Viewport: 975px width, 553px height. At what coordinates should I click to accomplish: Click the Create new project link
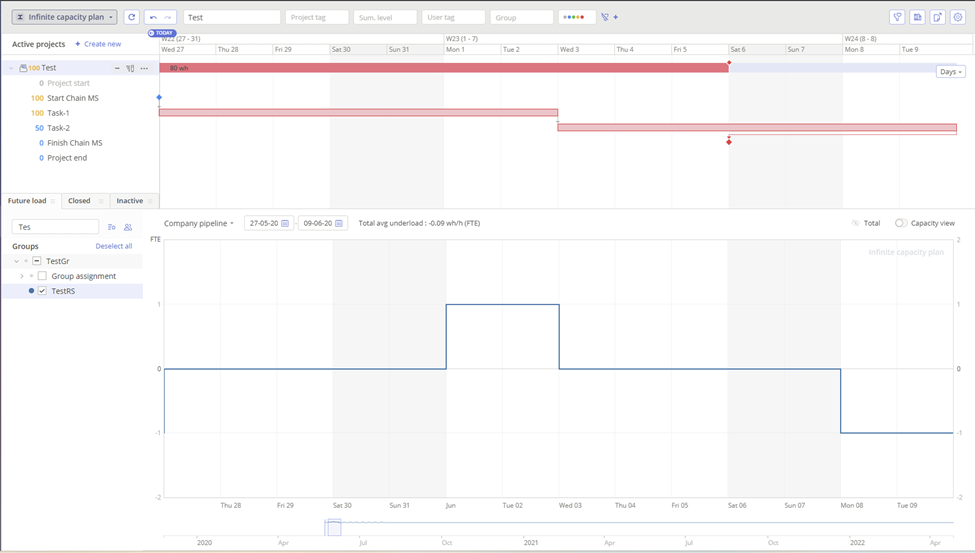pyautogui.click(x=98, y=44)
